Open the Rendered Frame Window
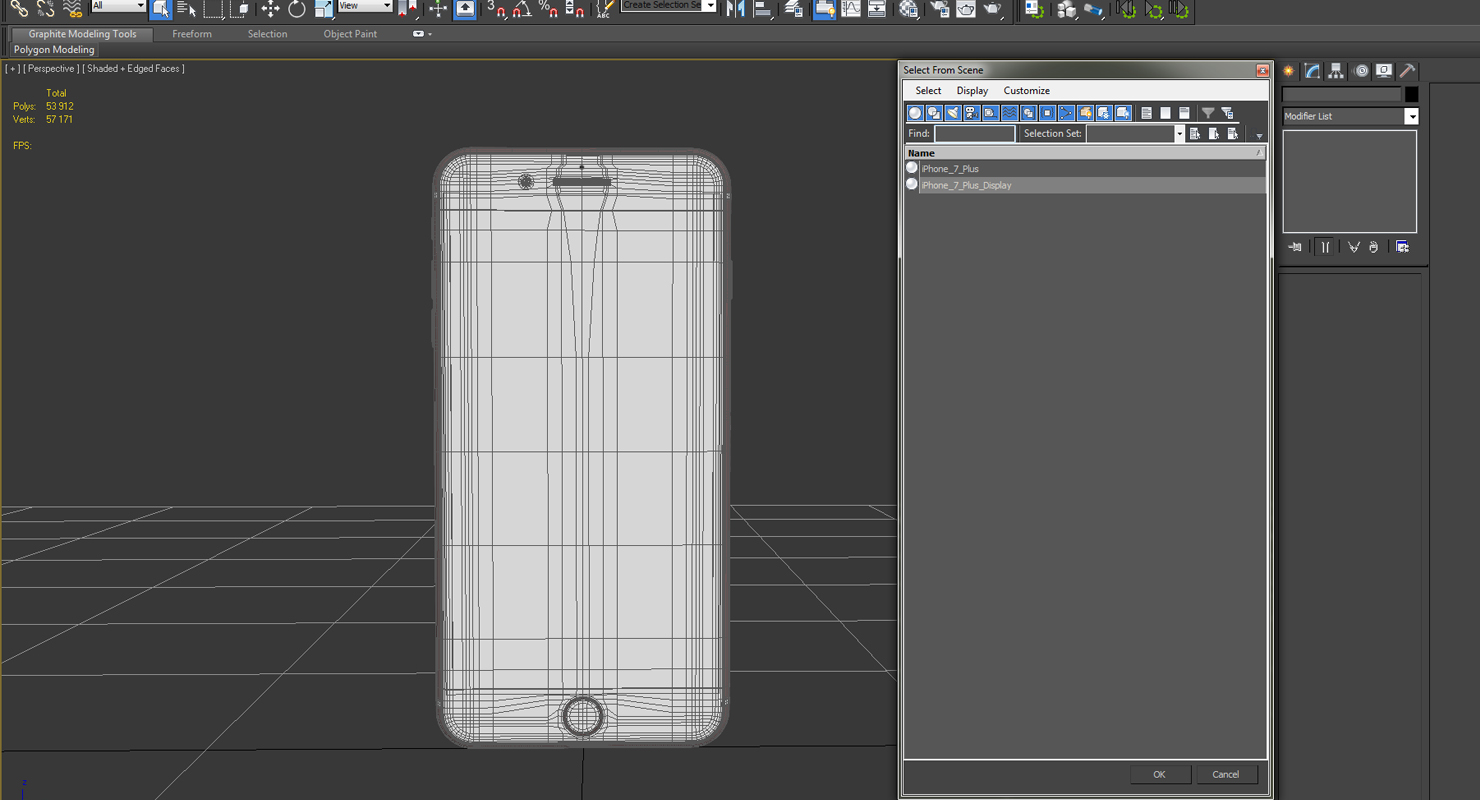This screenshot has height=800, width=1480. [966, 9]
